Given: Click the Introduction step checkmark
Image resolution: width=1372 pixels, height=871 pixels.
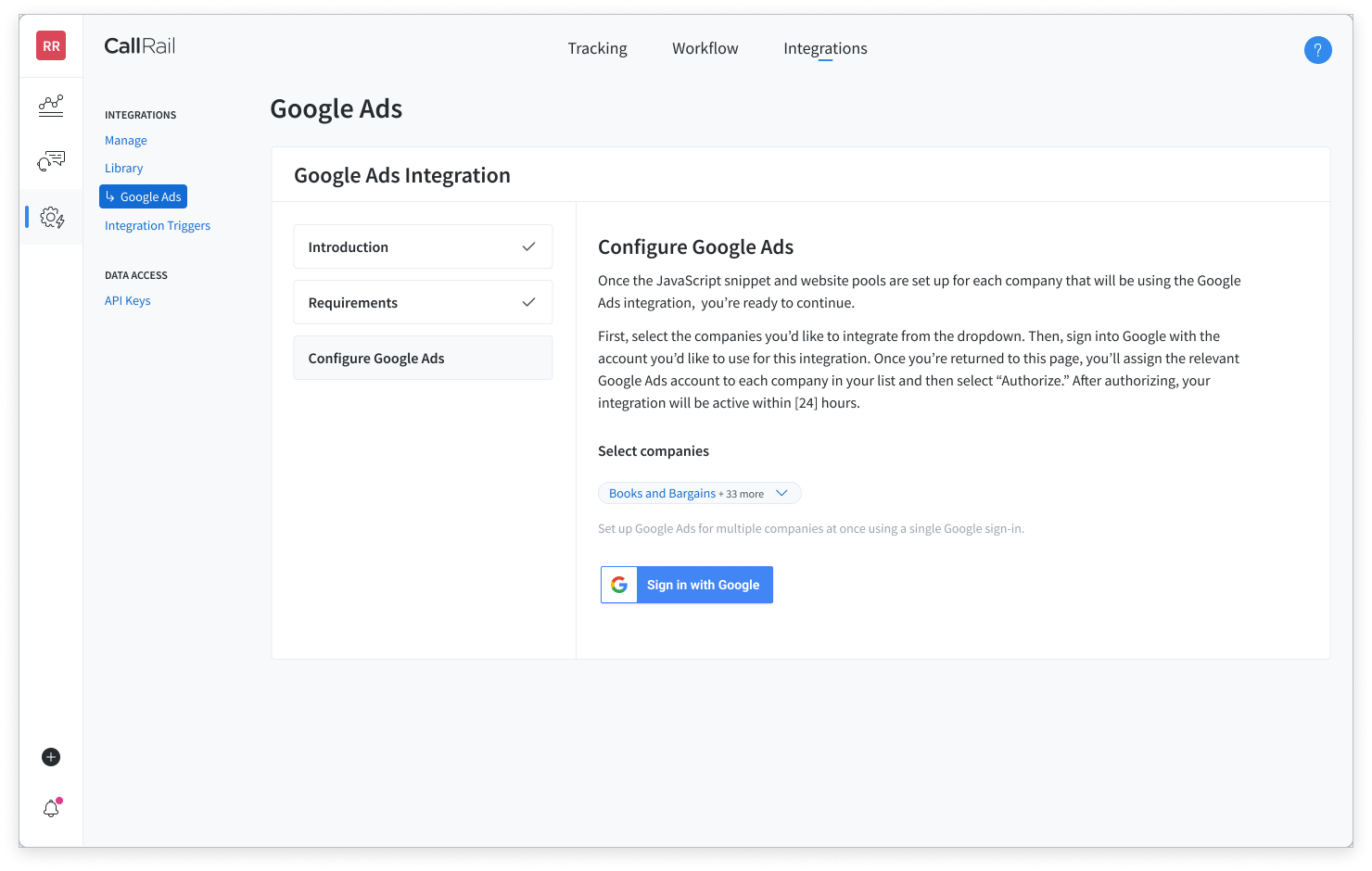Looking at the screenshot, I should (528, 246).
